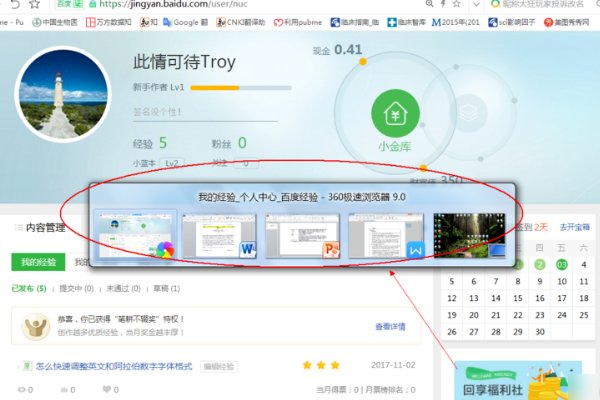Switch to the 我的经验 tab
The width and height of the screenshot is (600, 400).
(38, 262)
